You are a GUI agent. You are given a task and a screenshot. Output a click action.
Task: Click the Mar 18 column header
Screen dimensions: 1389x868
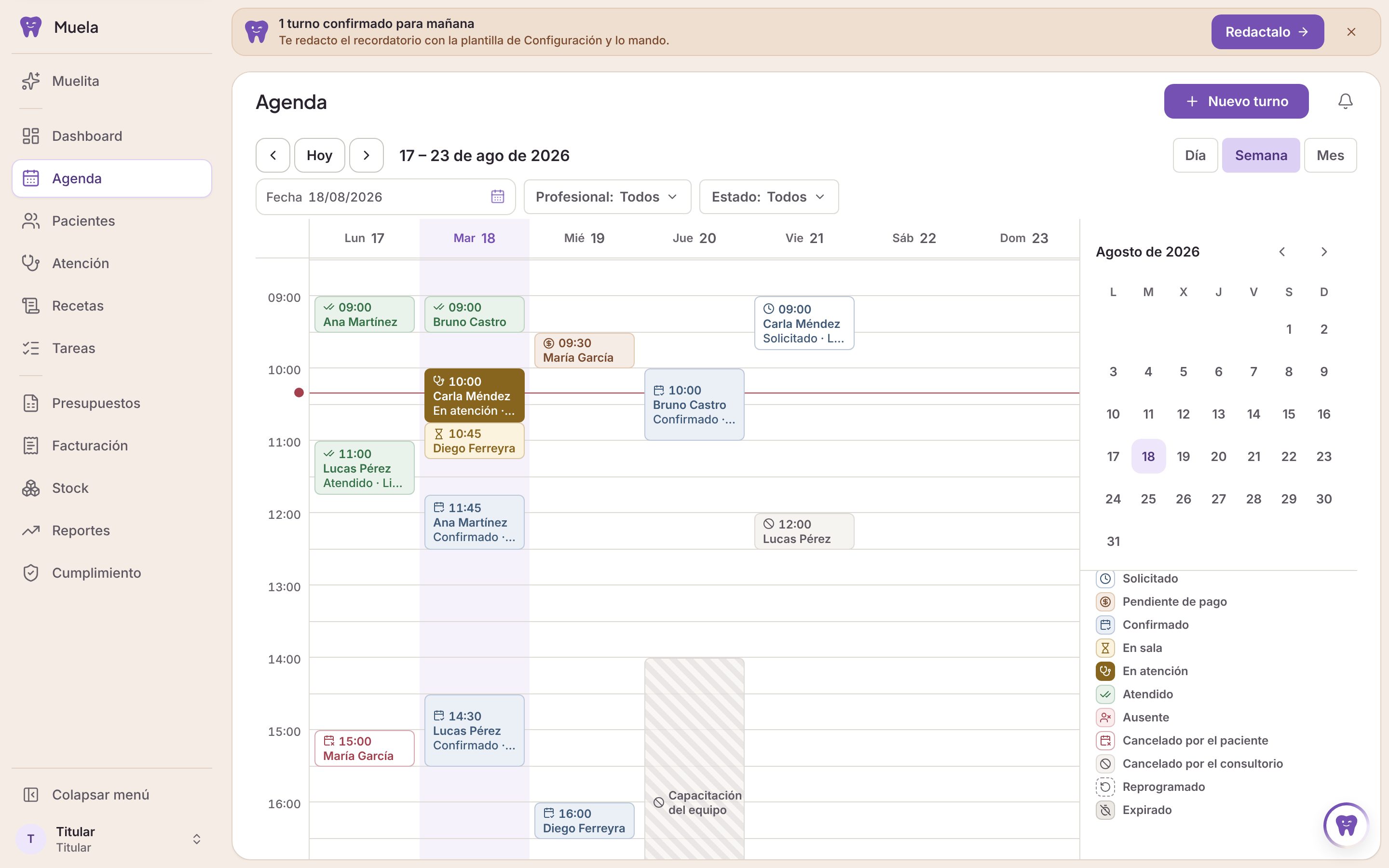point(474,238)
